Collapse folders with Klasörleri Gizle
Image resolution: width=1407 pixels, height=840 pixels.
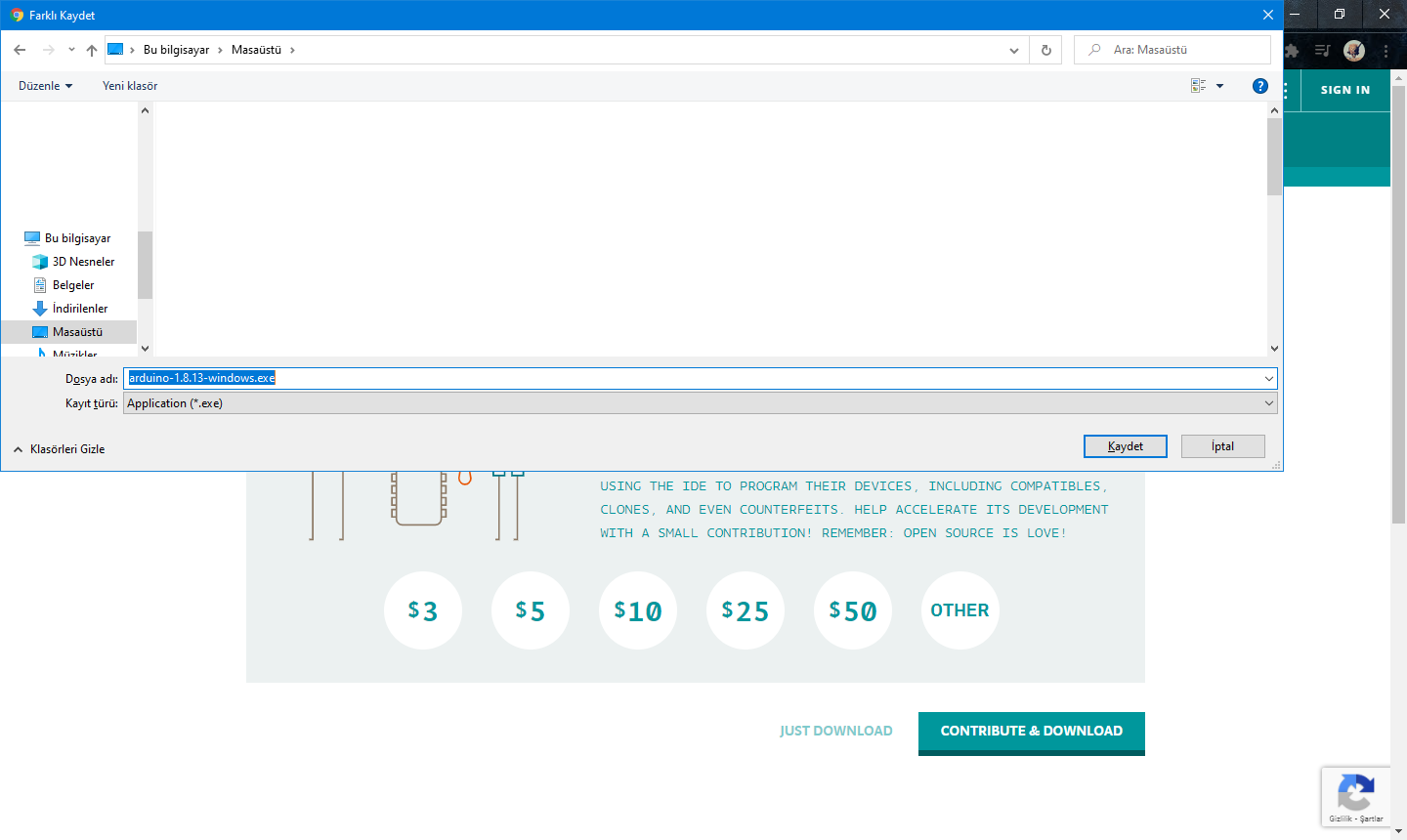[x=59, y=449]
